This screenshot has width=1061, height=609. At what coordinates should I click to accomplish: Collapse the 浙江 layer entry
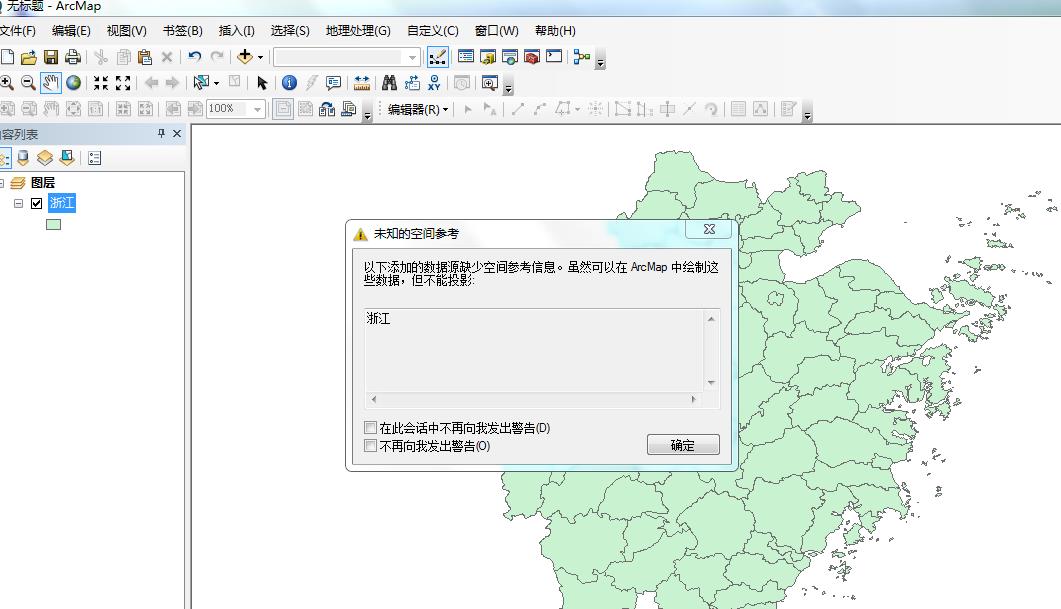[x=18, y=203]
